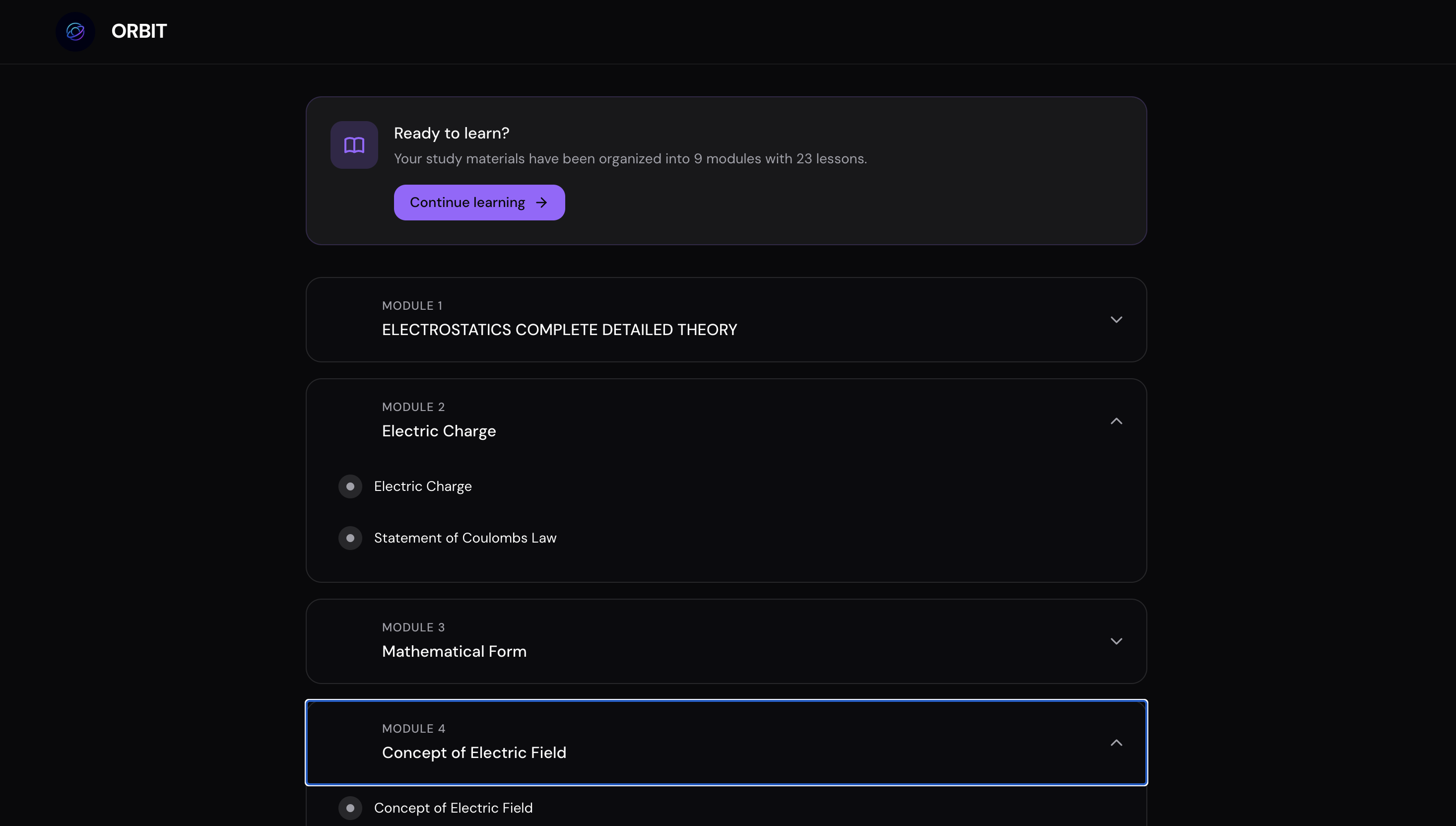
Task: Select the Electric Charge lesson bullet
Action: 350,487
